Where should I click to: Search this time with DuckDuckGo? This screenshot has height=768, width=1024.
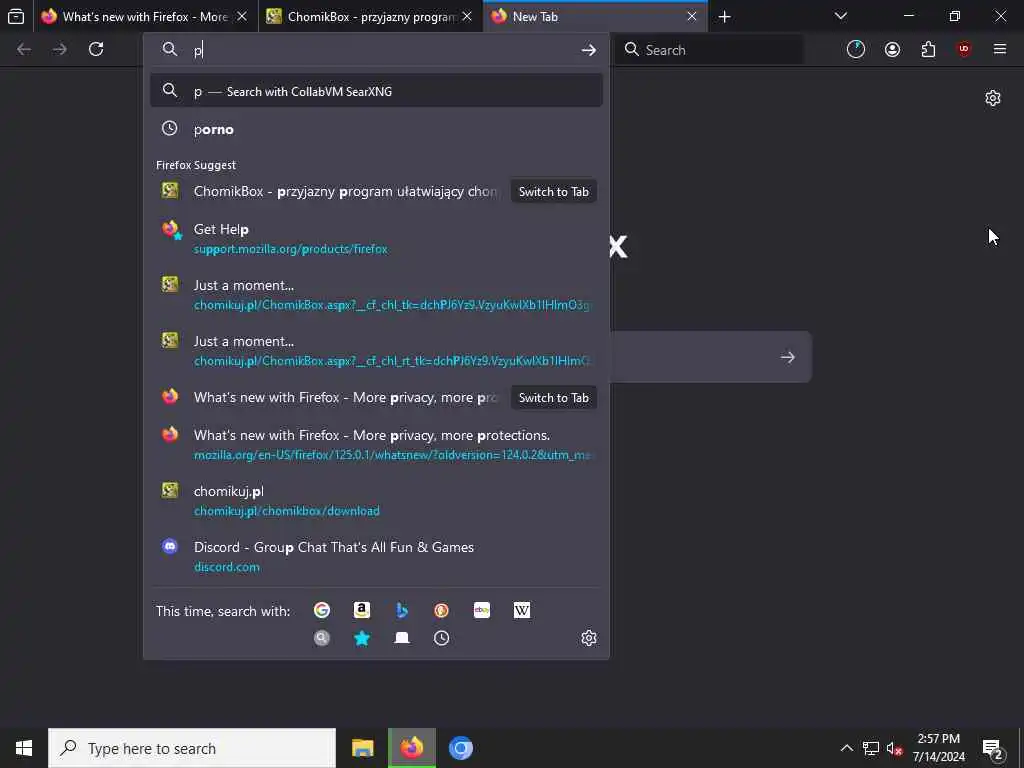tap(441, 610)
